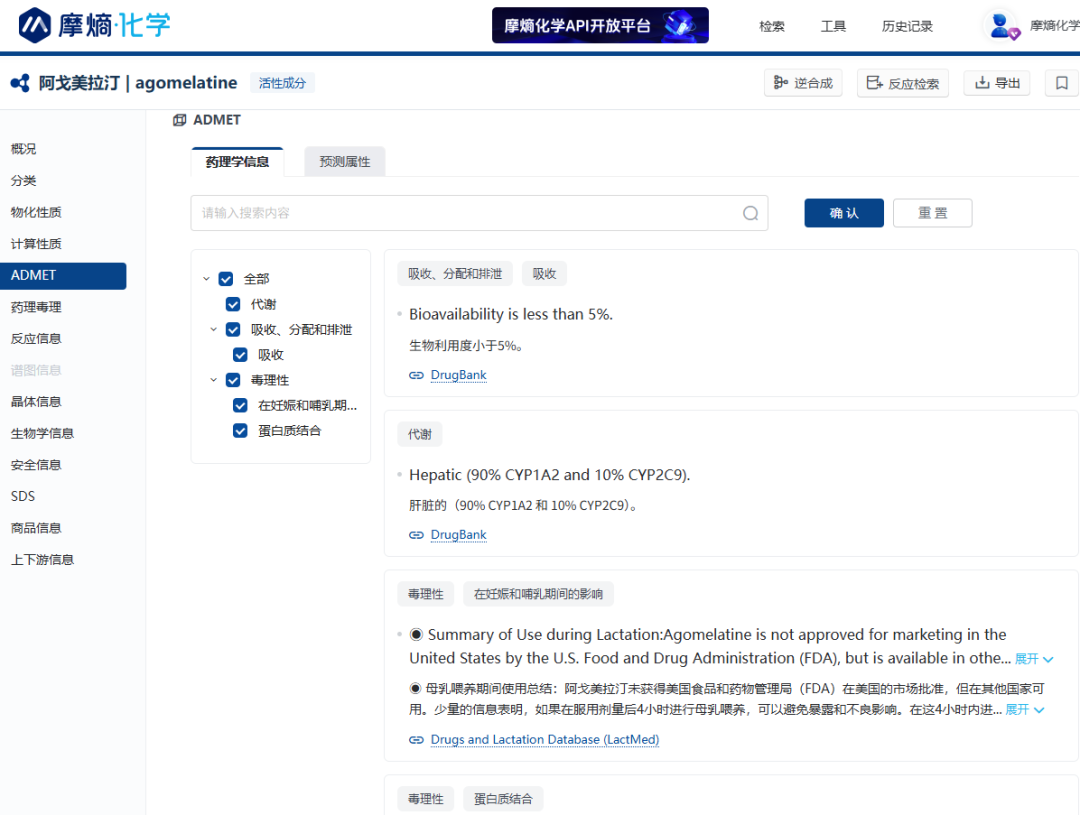The height and width of the screenshot is (815, 1080).
Task: Toggle the 代谢 checkbox
Action: (x=233, y=304)
